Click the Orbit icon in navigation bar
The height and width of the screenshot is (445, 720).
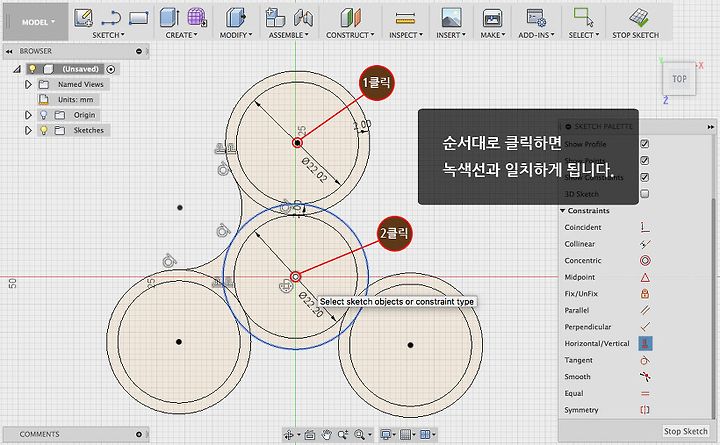pyautogui.click(x=289, y=434)
